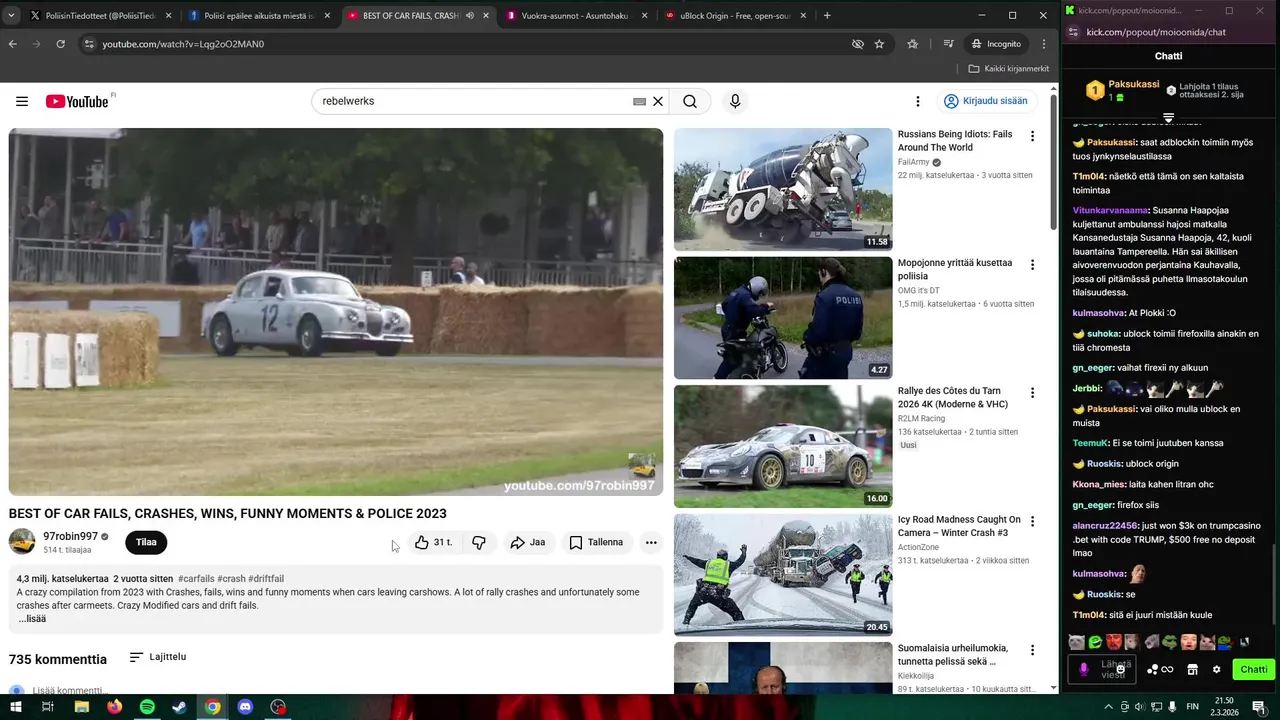Select the Pepe frog emote in Kick
The height and width of the screenshot is (720, 1280).
point(1170,642)
